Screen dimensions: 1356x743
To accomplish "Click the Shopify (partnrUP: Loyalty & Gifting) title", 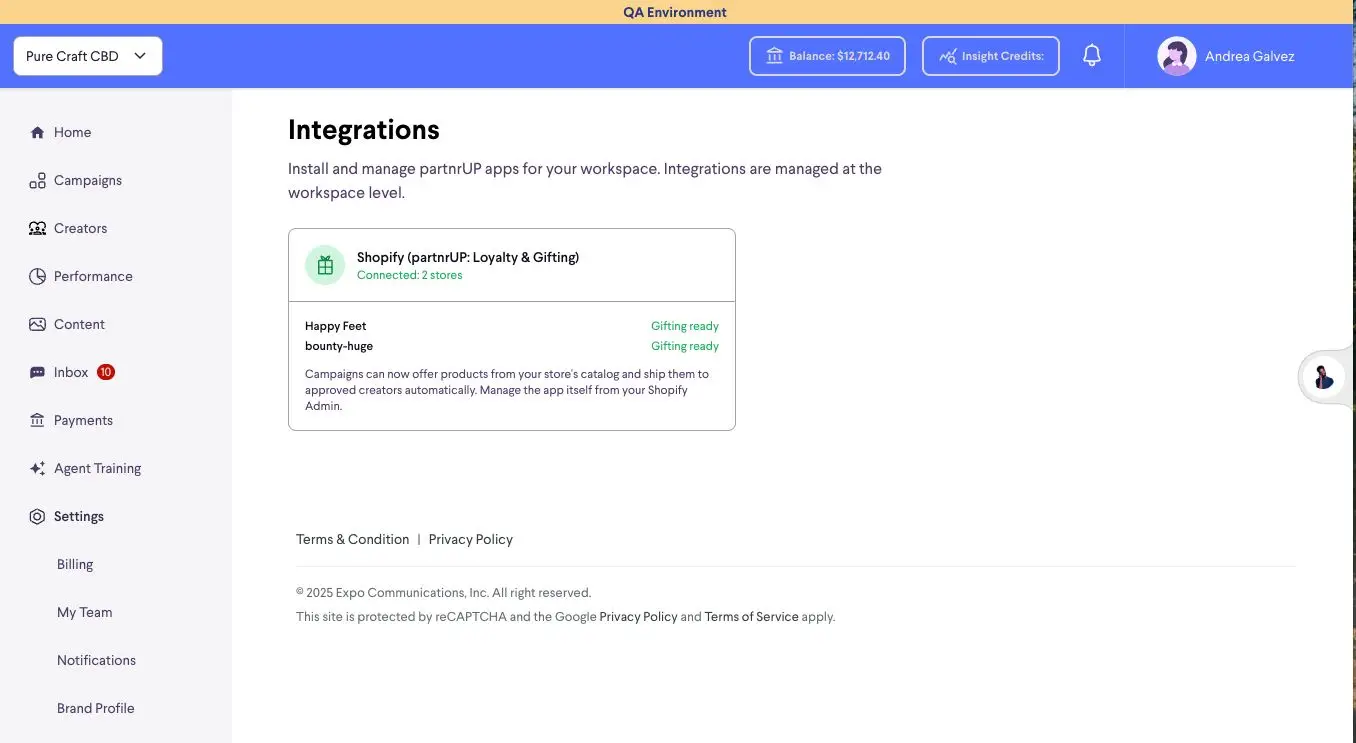I will pos(468,257).
